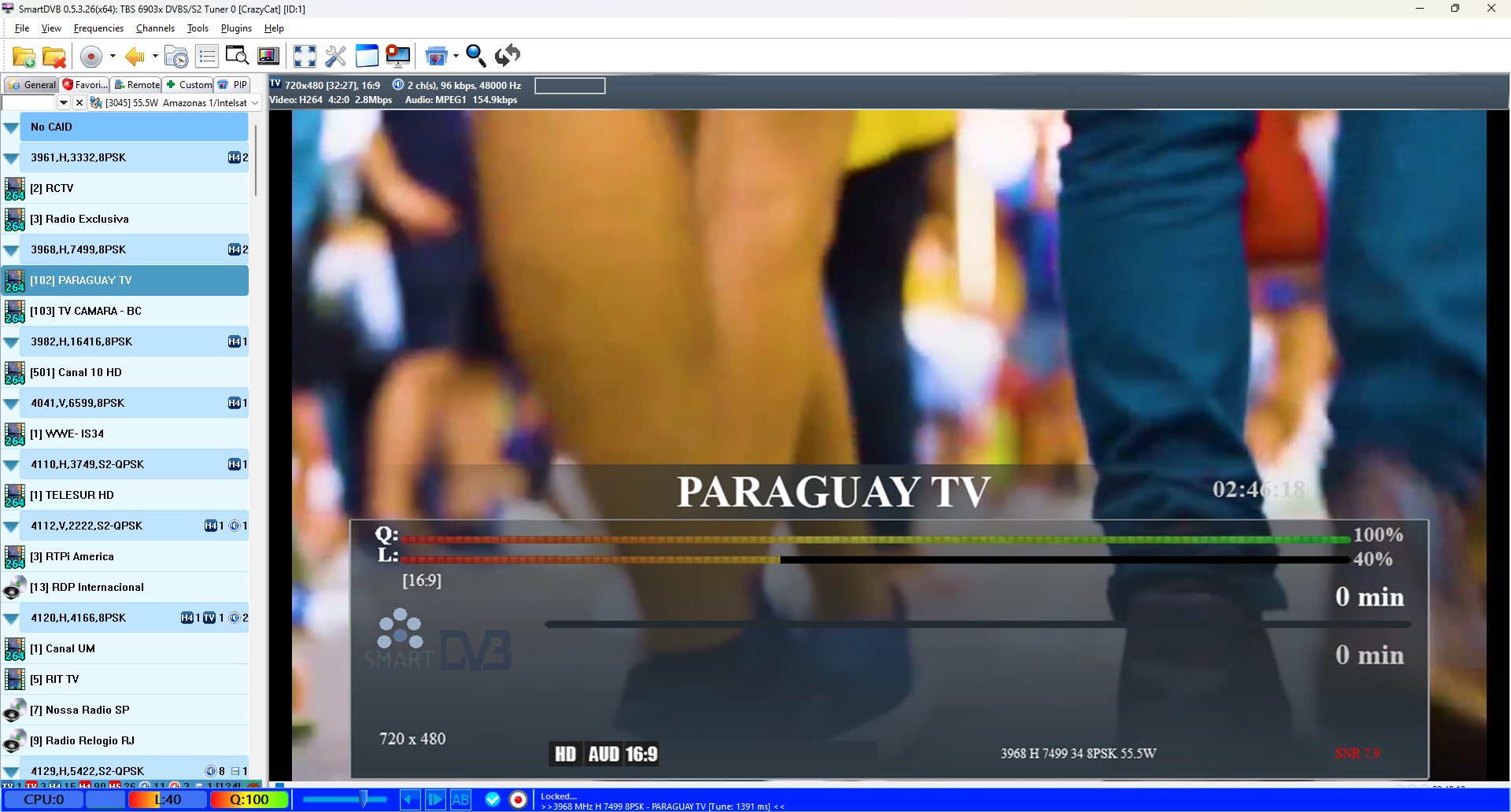This screenshot has height=812, width=1511.
Task: Open the record button dropdown arrow
Action: tap(113, 57)
